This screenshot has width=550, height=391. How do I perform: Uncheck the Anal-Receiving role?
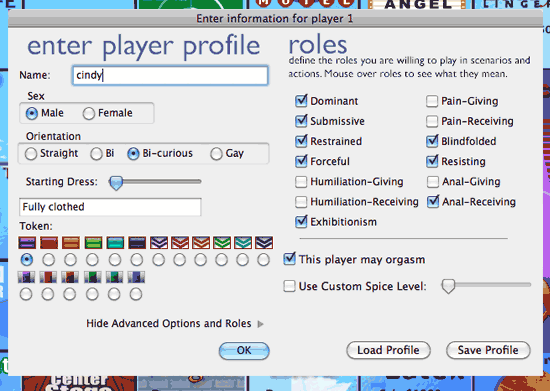(x=433, y=201)
